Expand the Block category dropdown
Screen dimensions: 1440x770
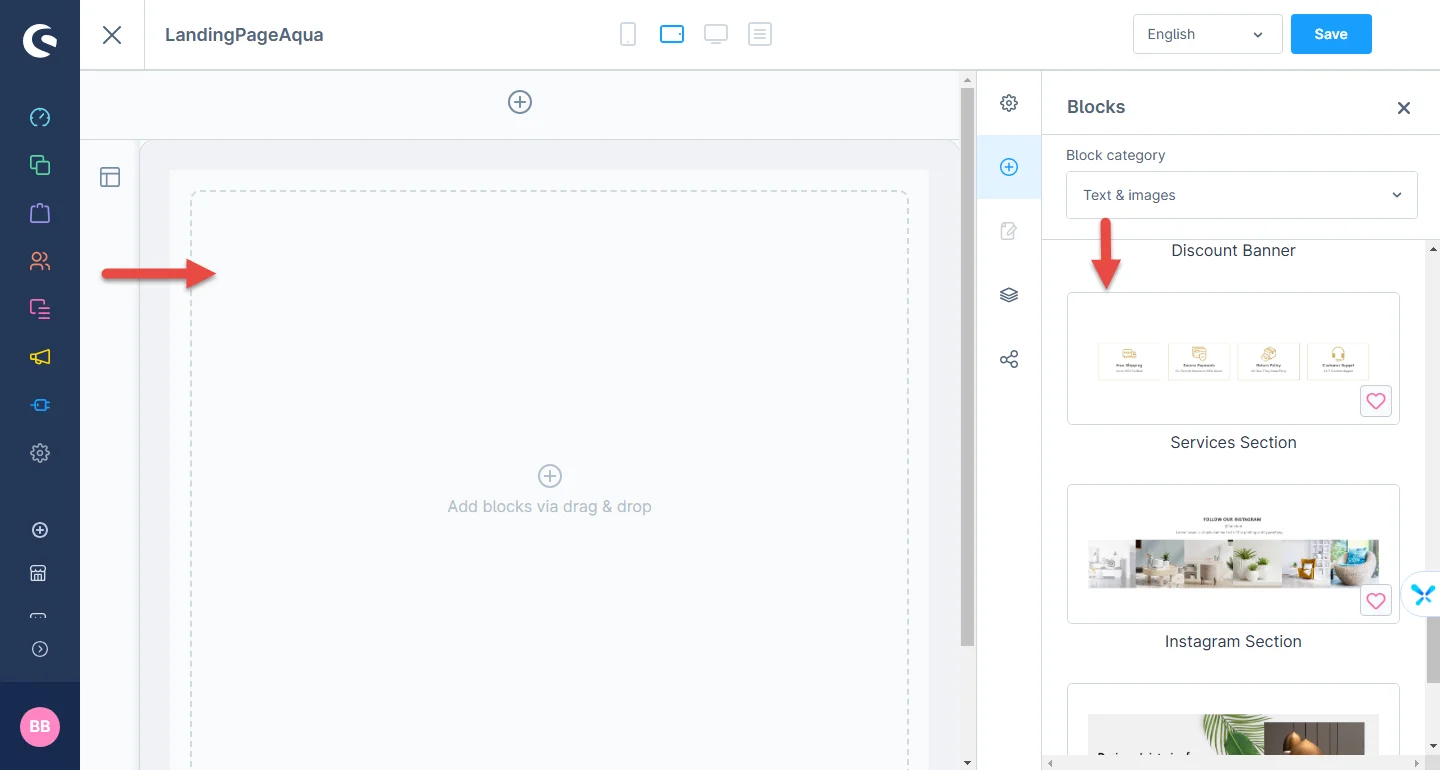1241,195
